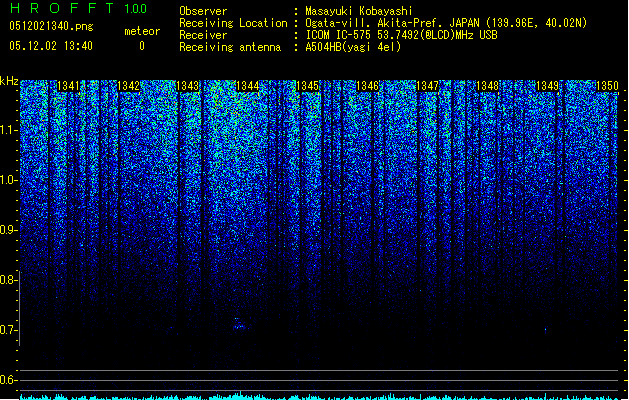The height and width of the screenshot is (400, 629).
Task: Click the Receiving Location label
Action: (233, 23)
